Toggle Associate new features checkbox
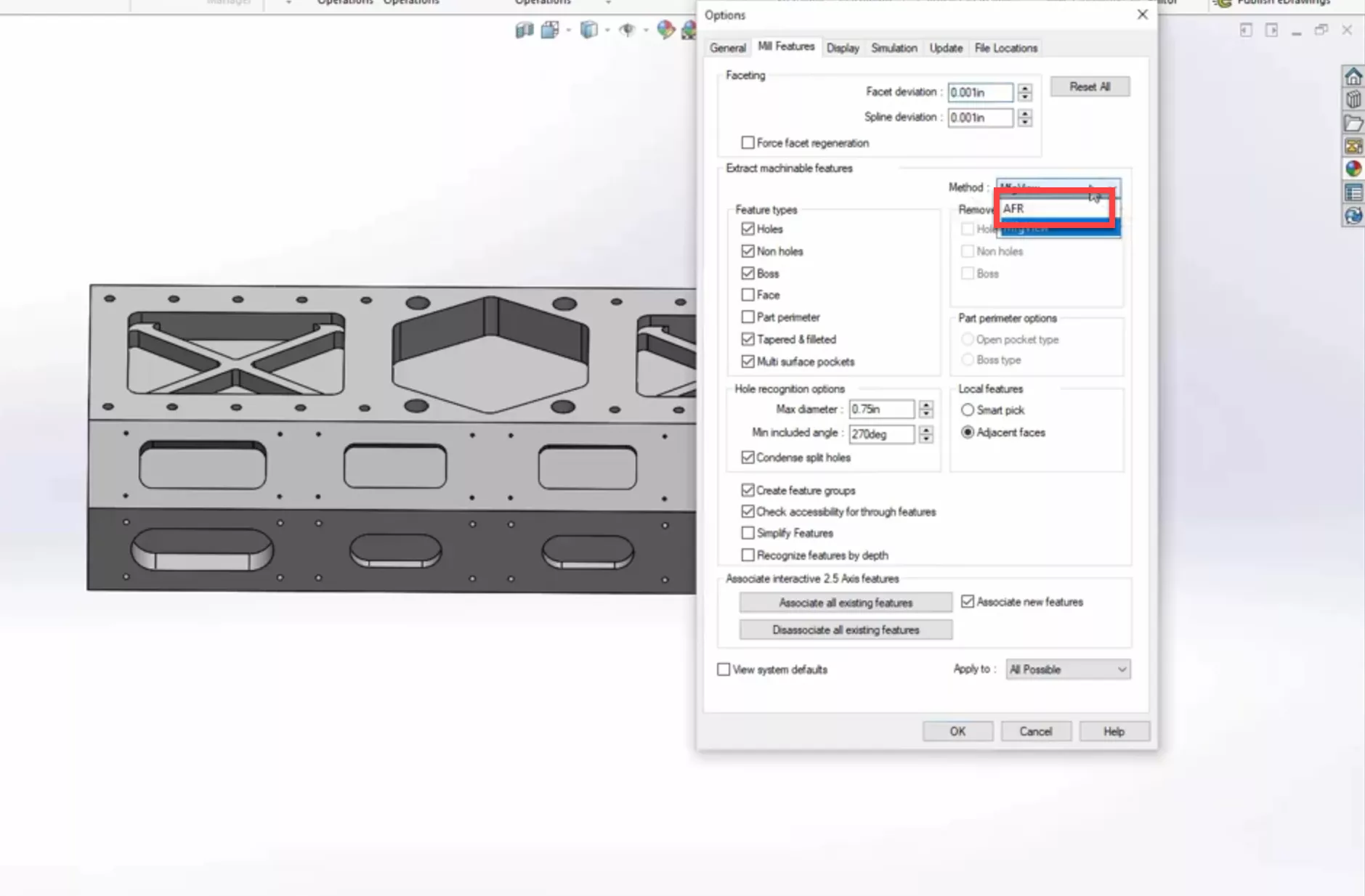The width and height of the screenshot is (1365, 896). (x=968, y=602)
